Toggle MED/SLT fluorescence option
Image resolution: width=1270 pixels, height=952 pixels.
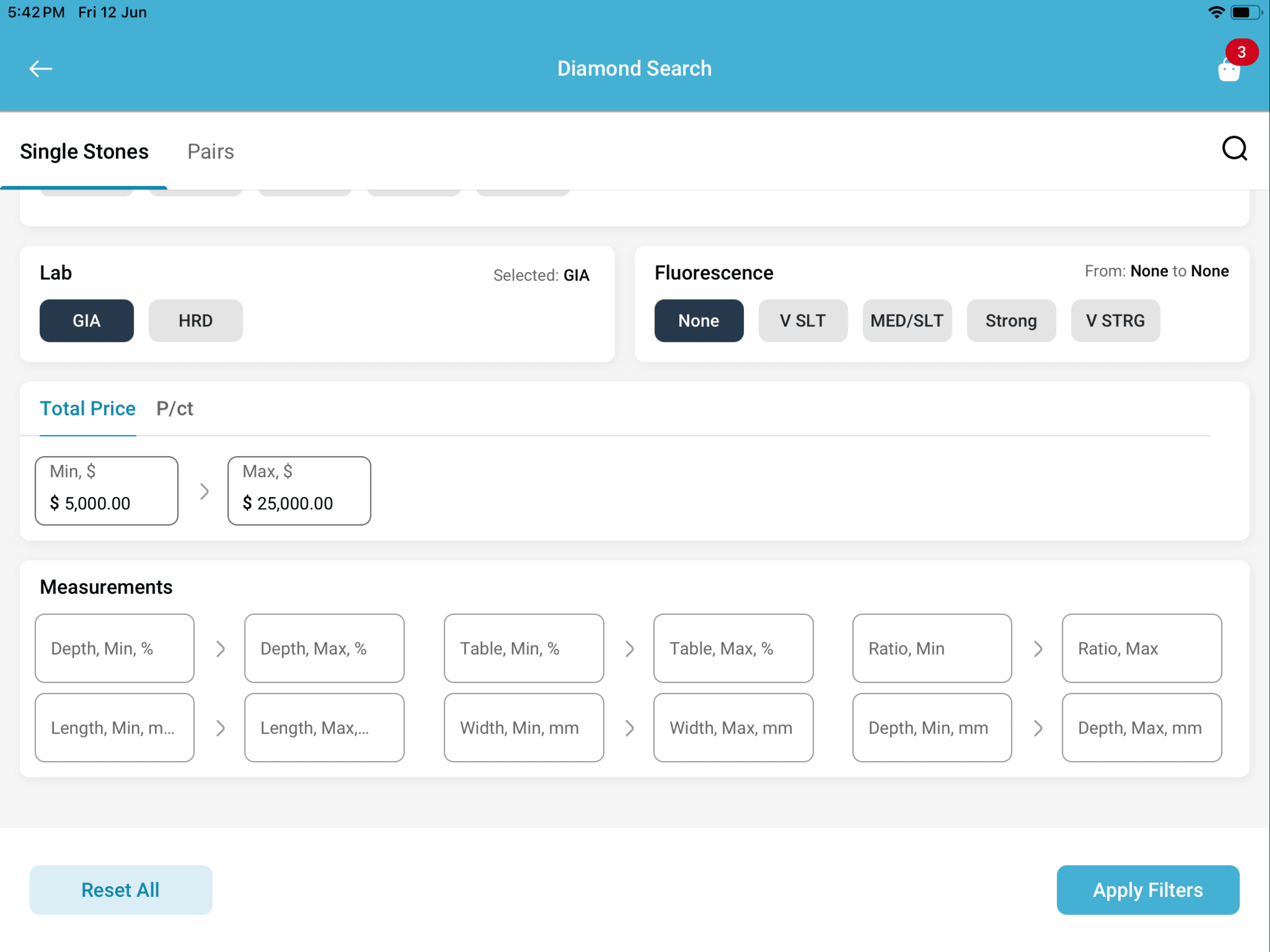pyautogui.click(x=906, y=320)
